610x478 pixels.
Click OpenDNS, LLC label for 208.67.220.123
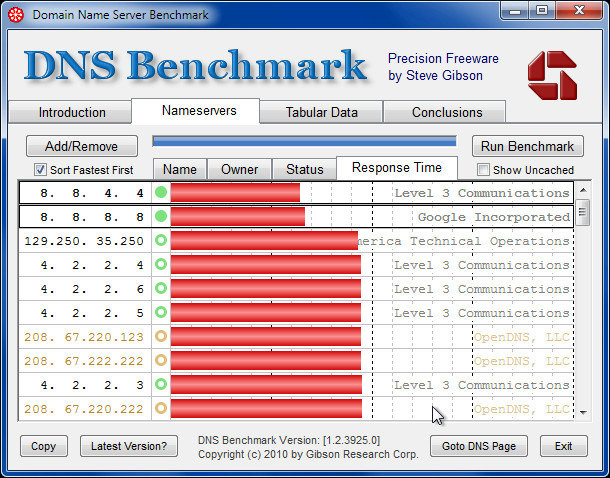[x=522, y=337]
